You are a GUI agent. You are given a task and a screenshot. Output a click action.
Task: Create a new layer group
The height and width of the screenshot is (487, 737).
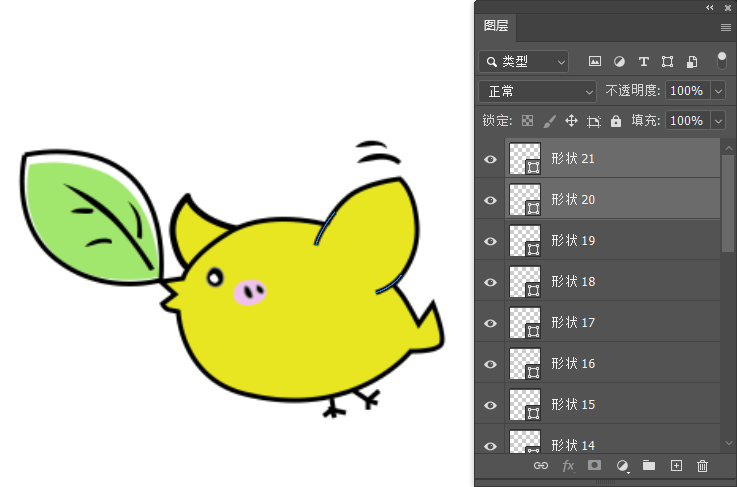tap(648, 466)
